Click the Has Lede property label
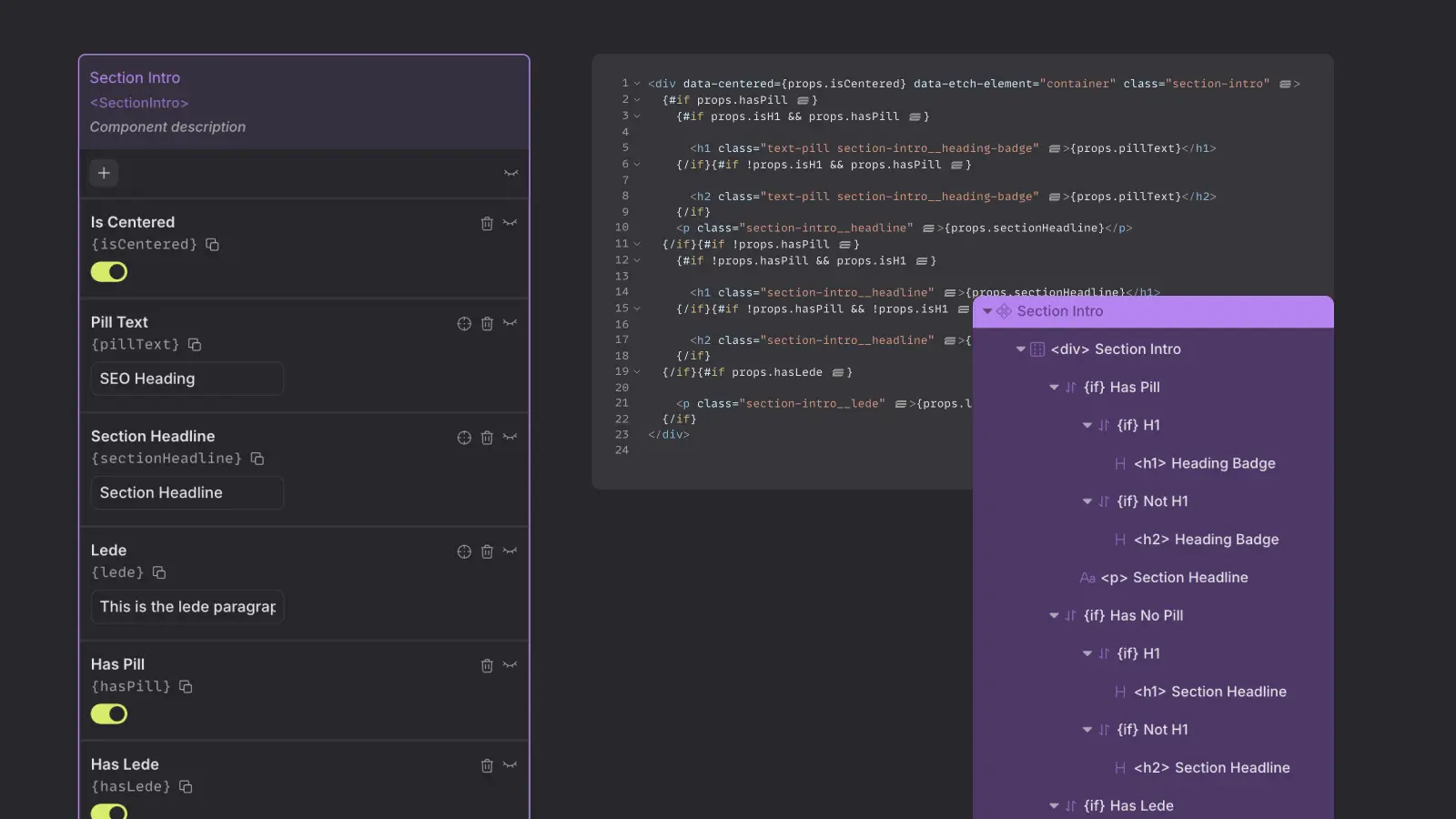The image size is (1456, 819). [x=125, y=764]
